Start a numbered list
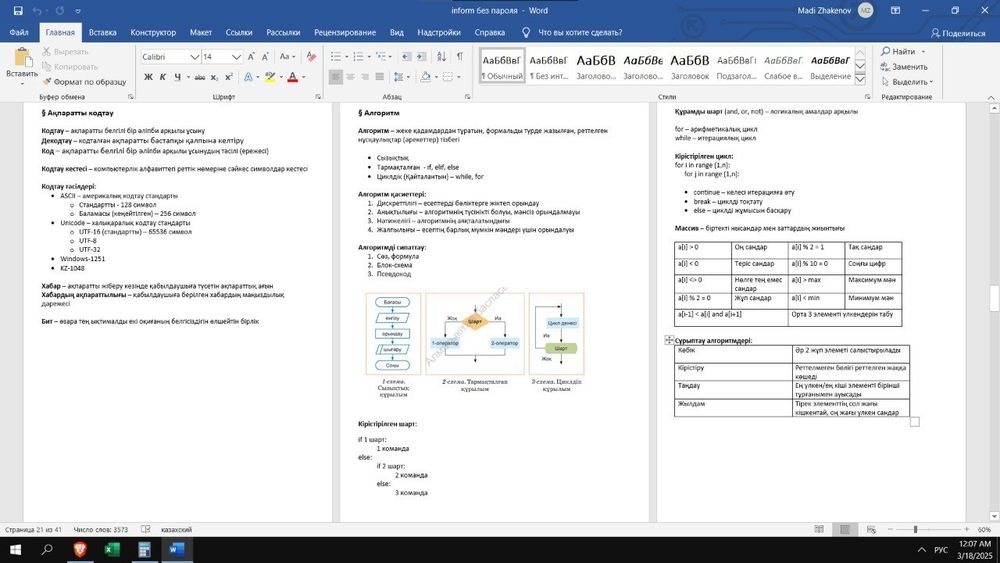Image resolution: width=1000 pixels, height=563 pixels. point(358,57)
